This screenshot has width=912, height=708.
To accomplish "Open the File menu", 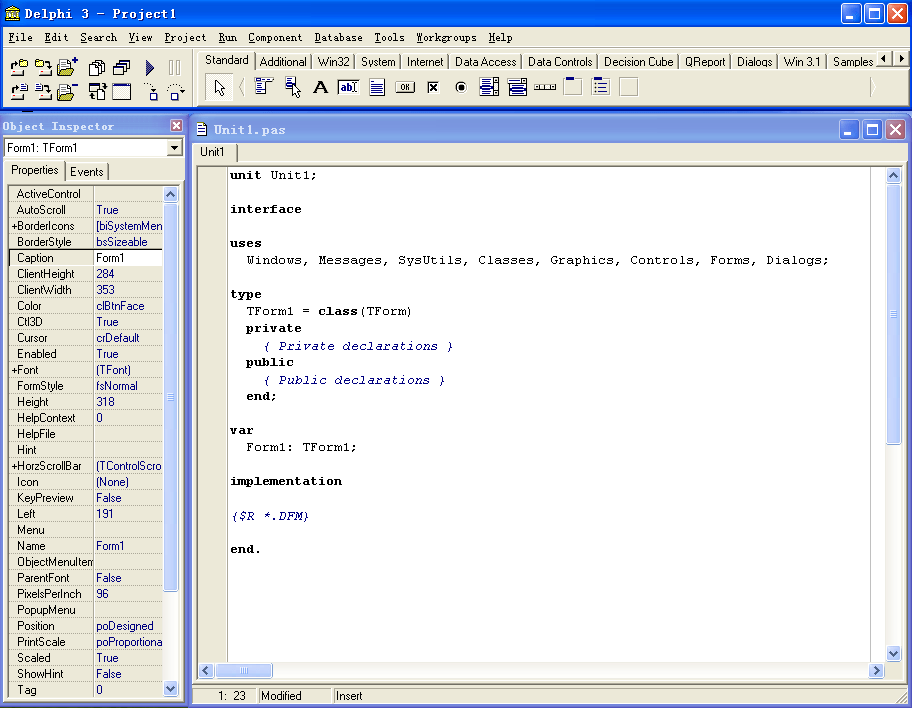I will coord(20,37).
